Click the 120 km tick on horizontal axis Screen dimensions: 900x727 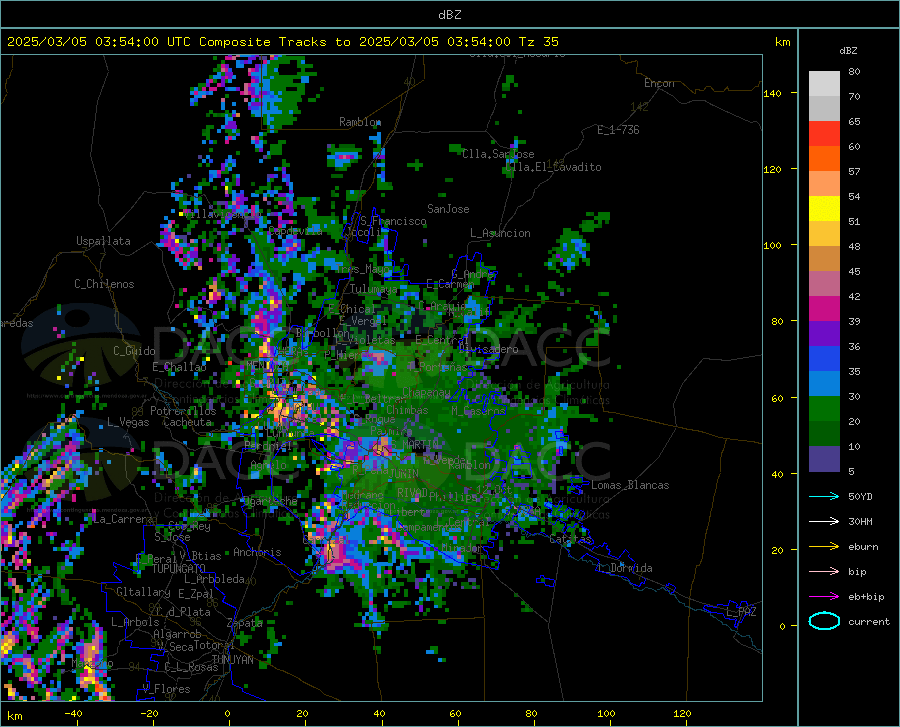(682, 713)
